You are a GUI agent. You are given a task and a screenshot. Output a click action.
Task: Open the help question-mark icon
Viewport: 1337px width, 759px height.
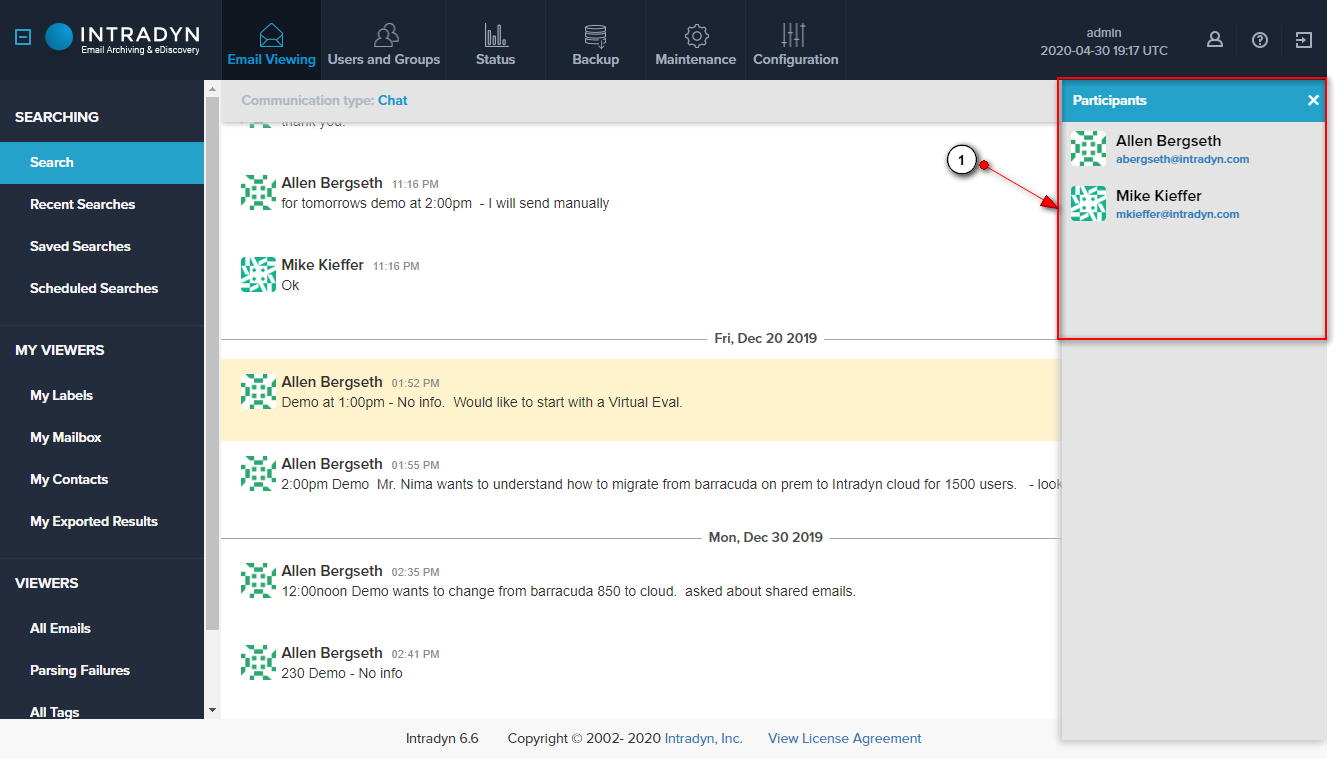(x=1260, y=40)
